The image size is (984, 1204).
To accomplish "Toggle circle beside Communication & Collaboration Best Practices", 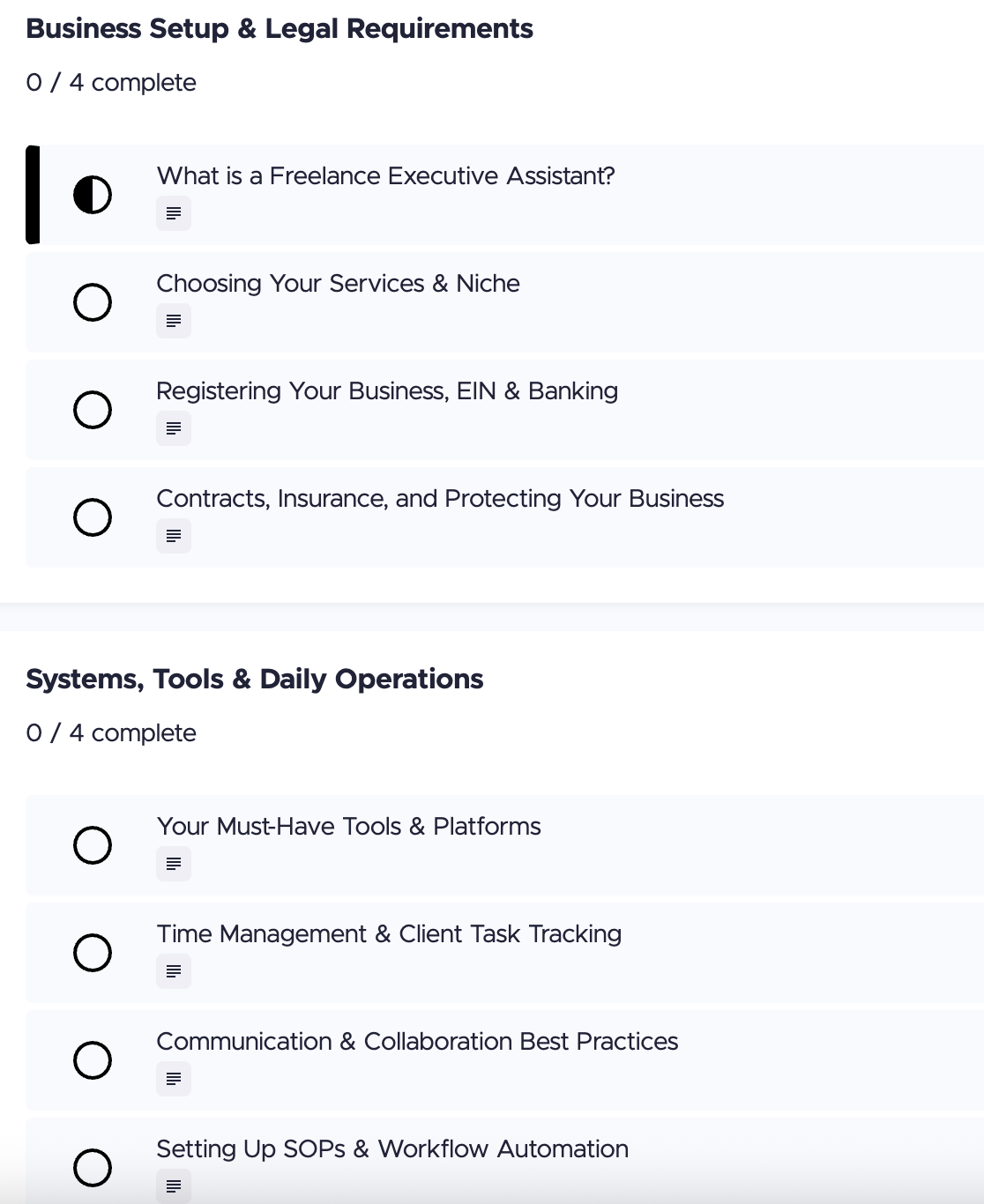I will click(x=93, y=1059).
